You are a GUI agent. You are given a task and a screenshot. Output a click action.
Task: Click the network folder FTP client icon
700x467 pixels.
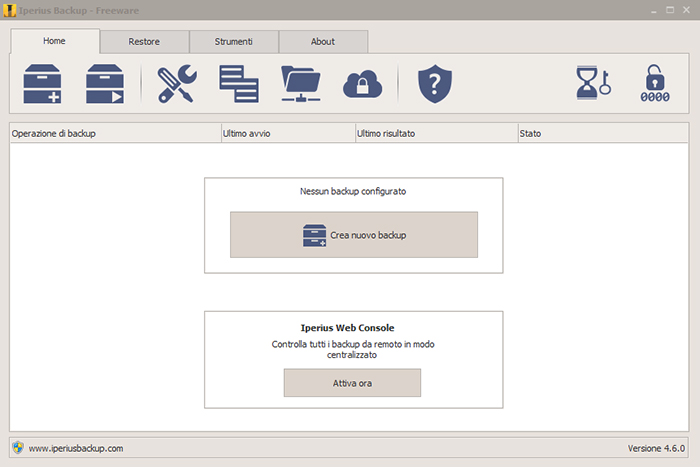[x=301, y=84]
